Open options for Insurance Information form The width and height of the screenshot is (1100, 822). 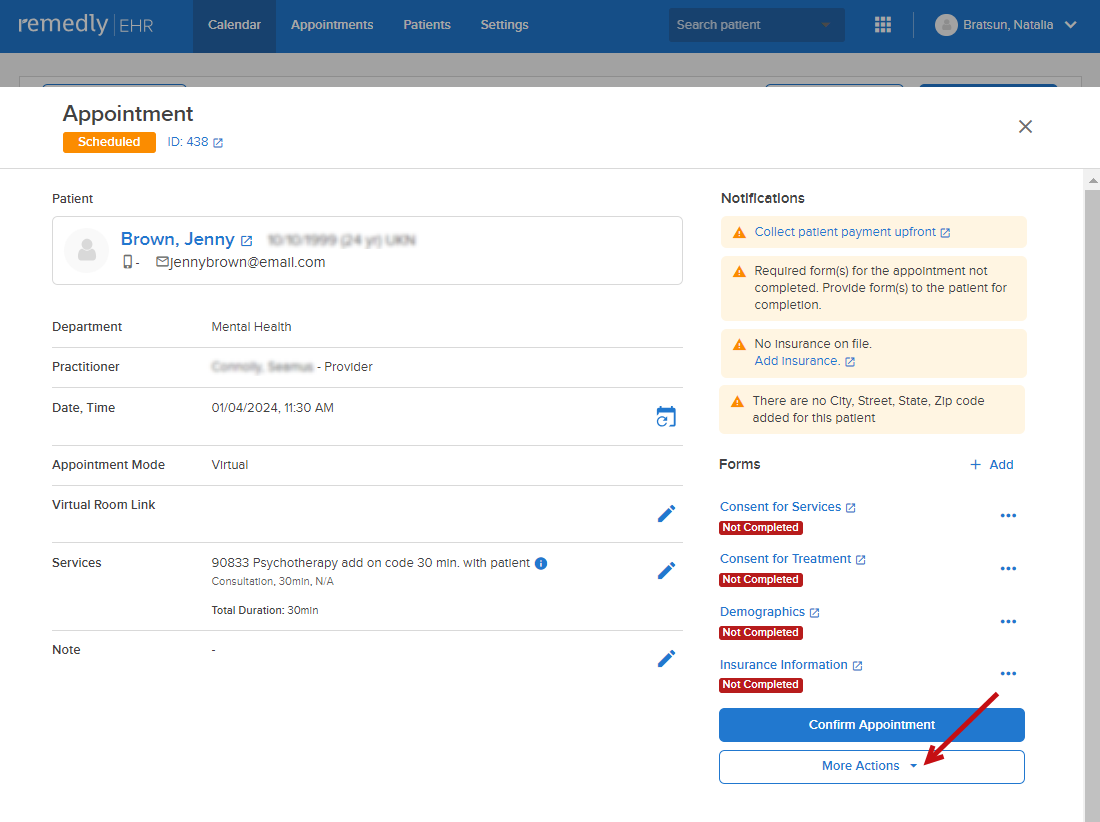pyautogui.click(x=1008, y=673)
